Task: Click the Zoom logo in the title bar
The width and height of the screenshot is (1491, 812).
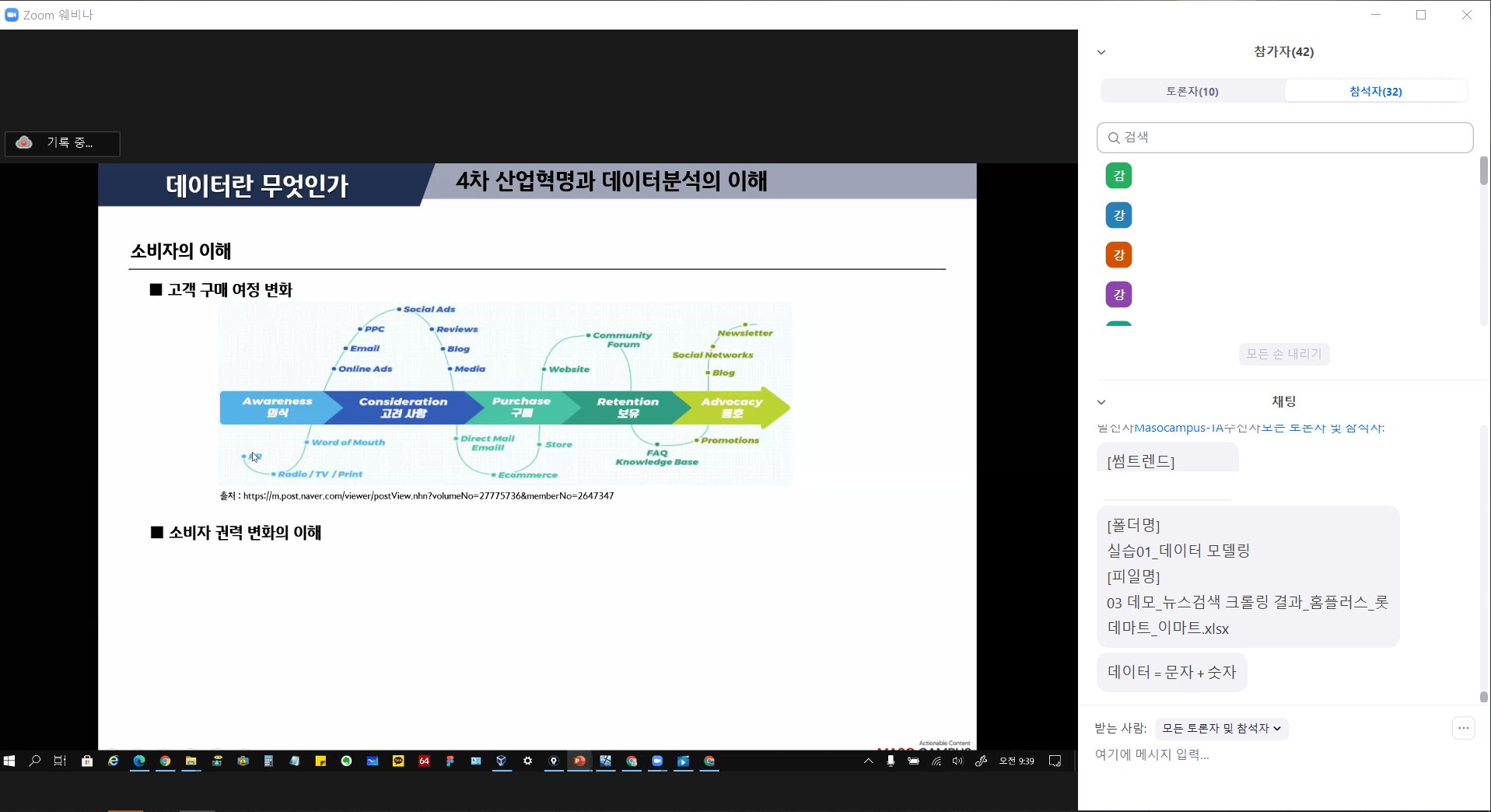Action: click(x=12, y=15)
